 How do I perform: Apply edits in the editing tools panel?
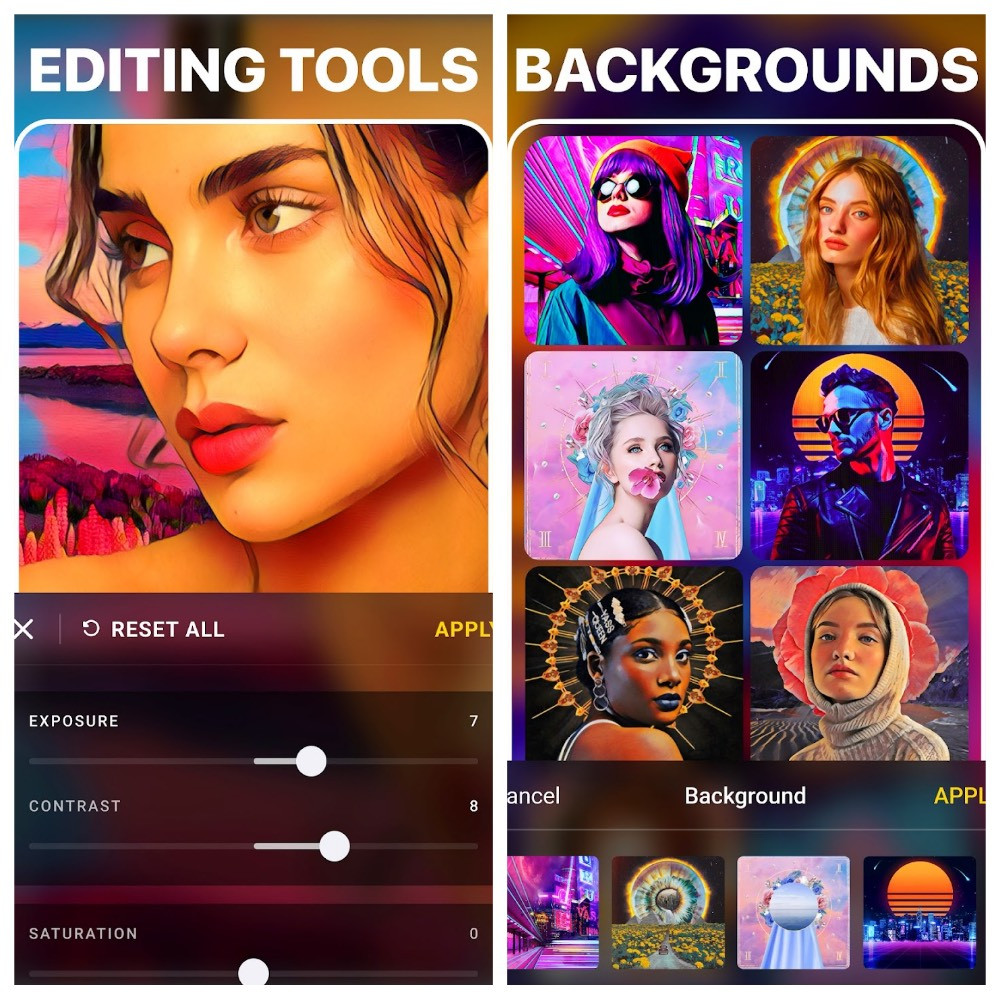[x=464, y=629]
